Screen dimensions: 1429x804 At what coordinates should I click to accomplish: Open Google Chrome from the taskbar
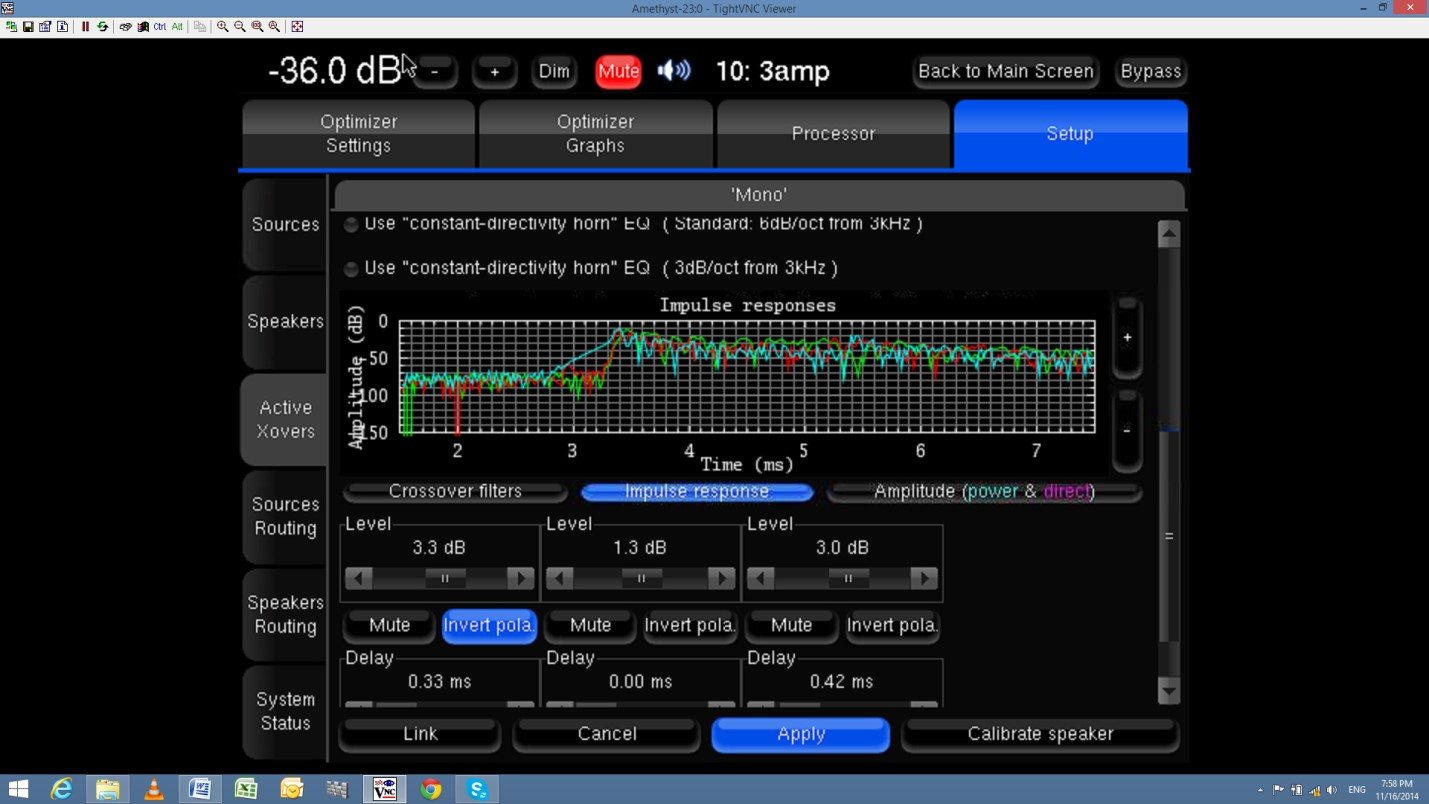coord(431,789)
